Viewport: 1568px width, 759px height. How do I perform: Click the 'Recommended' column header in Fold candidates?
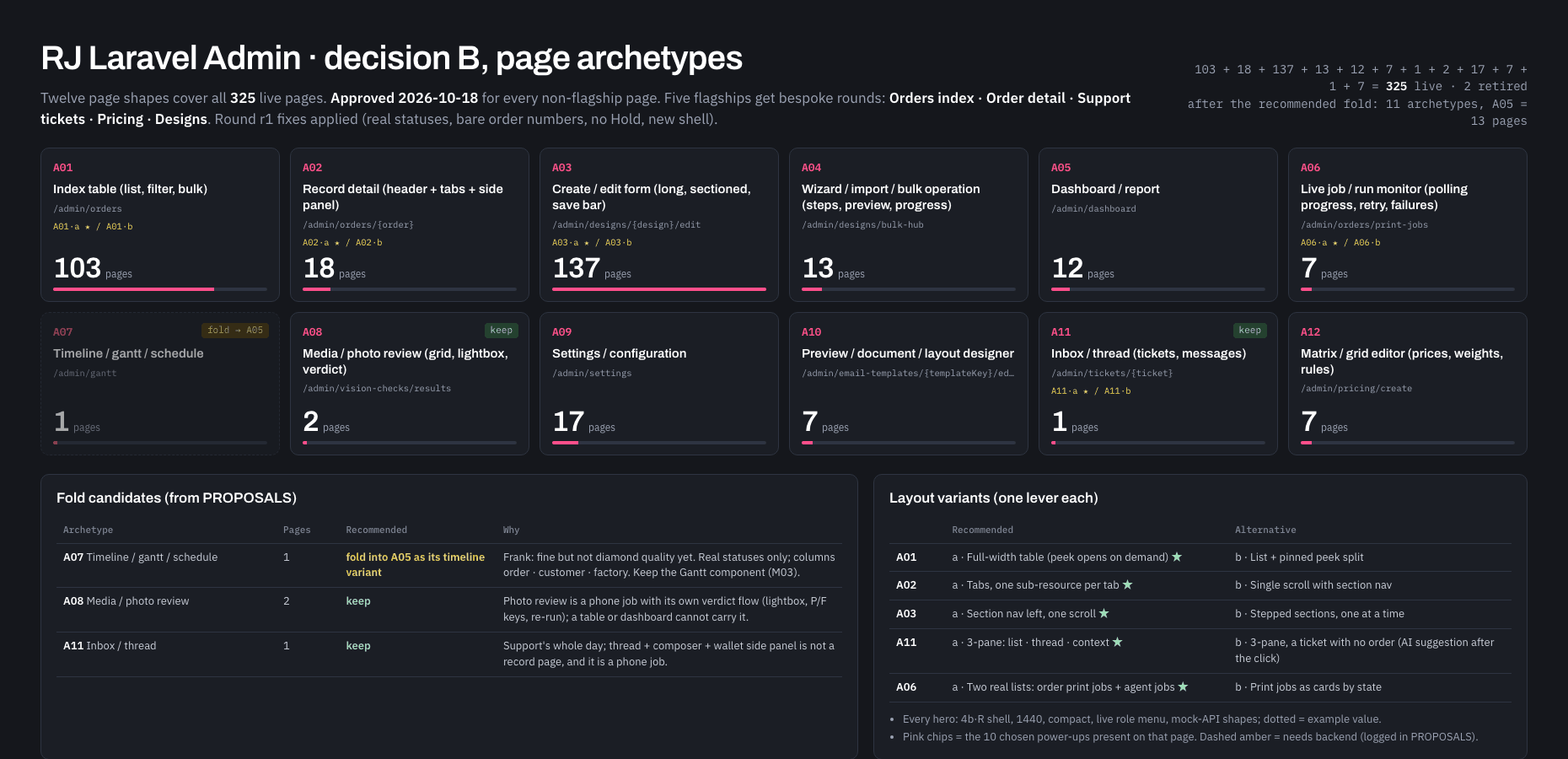377,530
